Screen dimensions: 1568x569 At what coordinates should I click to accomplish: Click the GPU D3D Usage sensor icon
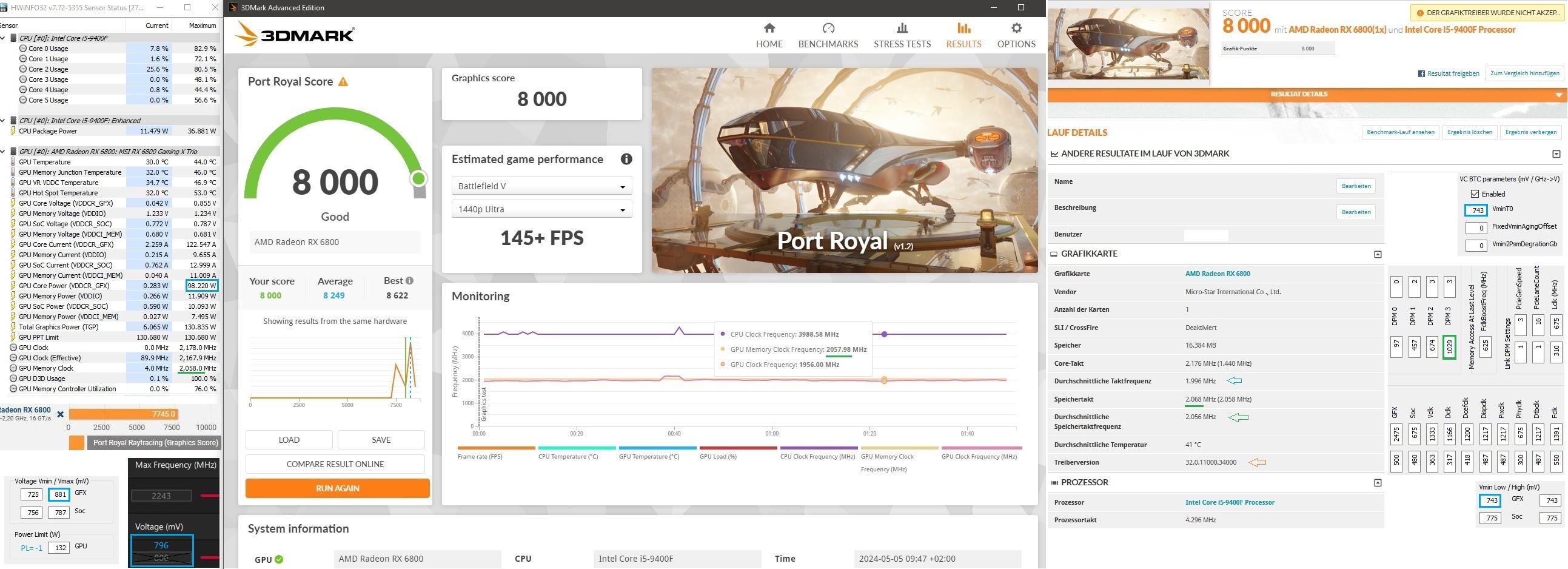(13, 379)
